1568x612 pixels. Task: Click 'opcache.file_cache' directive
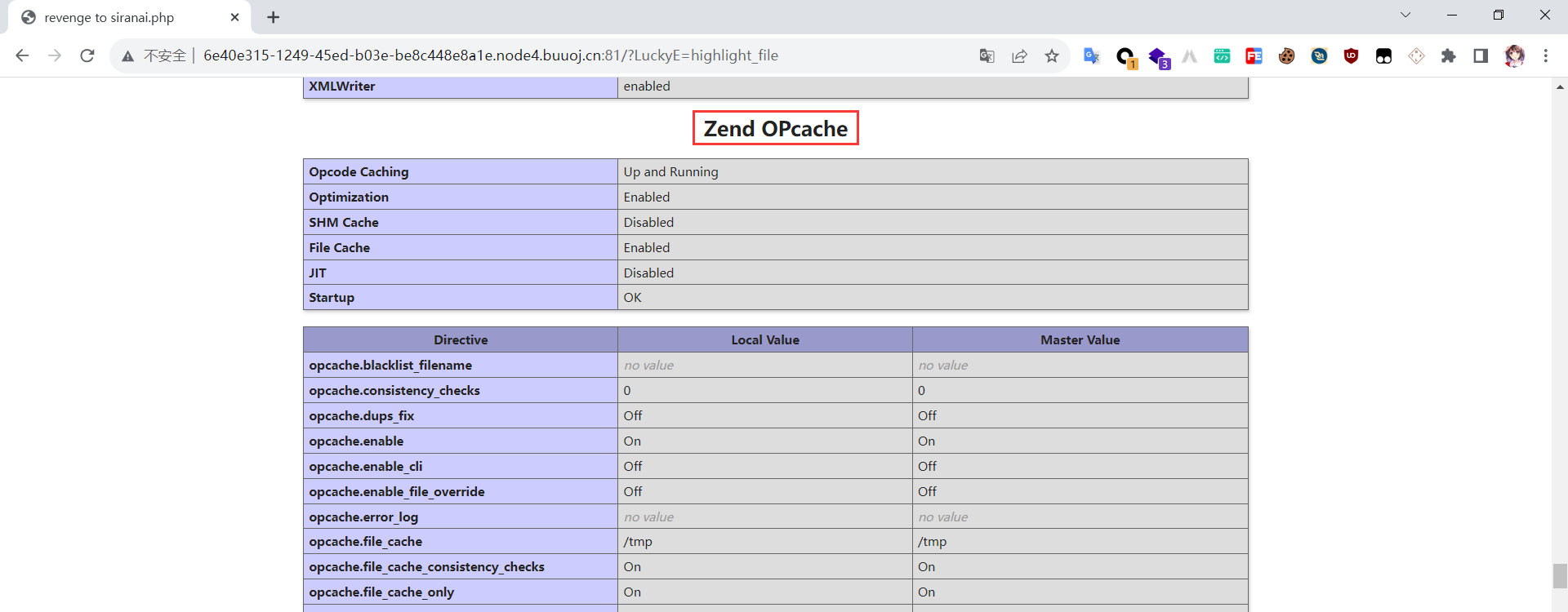(366, 541)
